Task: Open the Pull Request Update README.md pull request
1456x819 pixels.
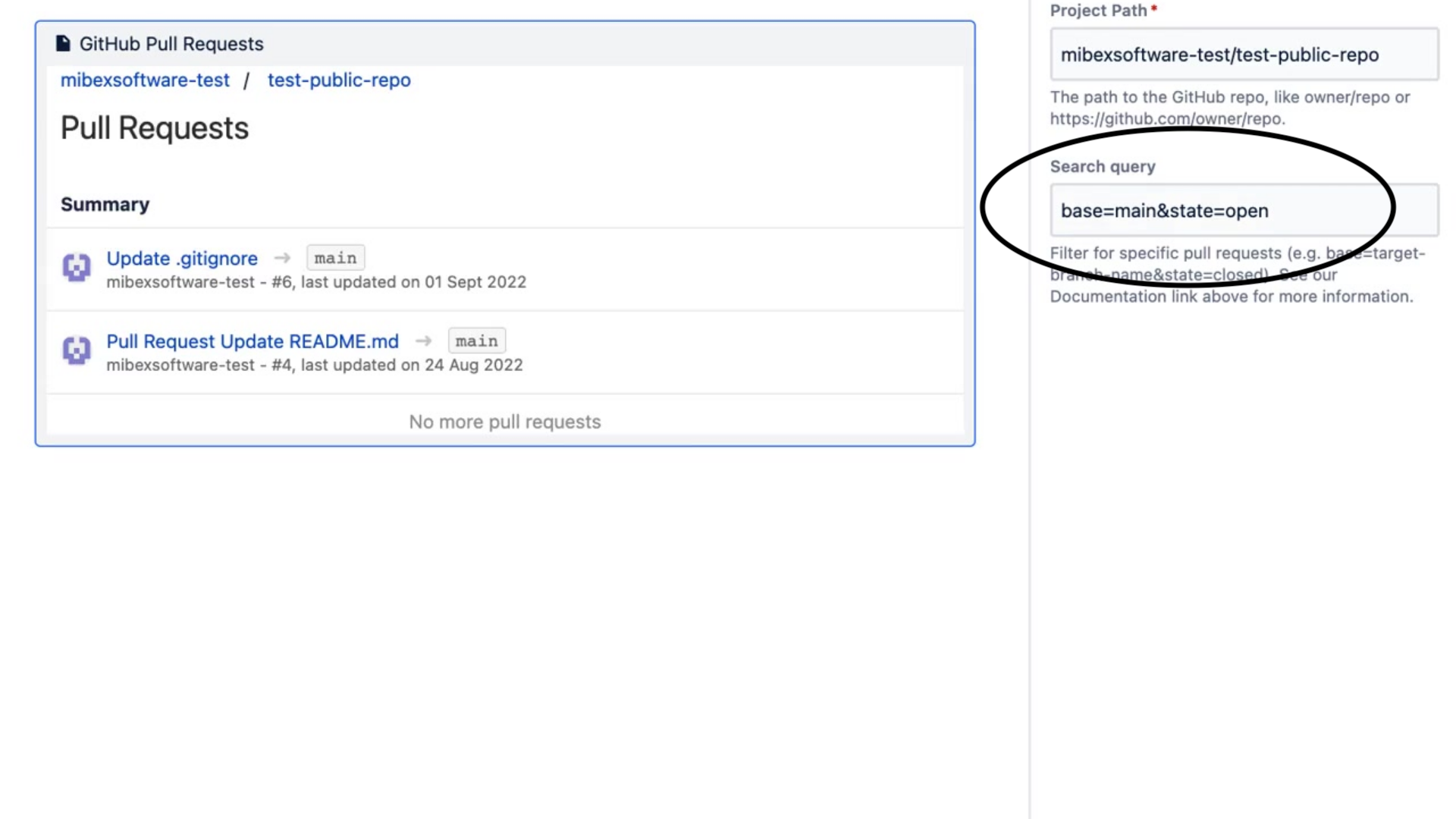Action: [252, 341]
